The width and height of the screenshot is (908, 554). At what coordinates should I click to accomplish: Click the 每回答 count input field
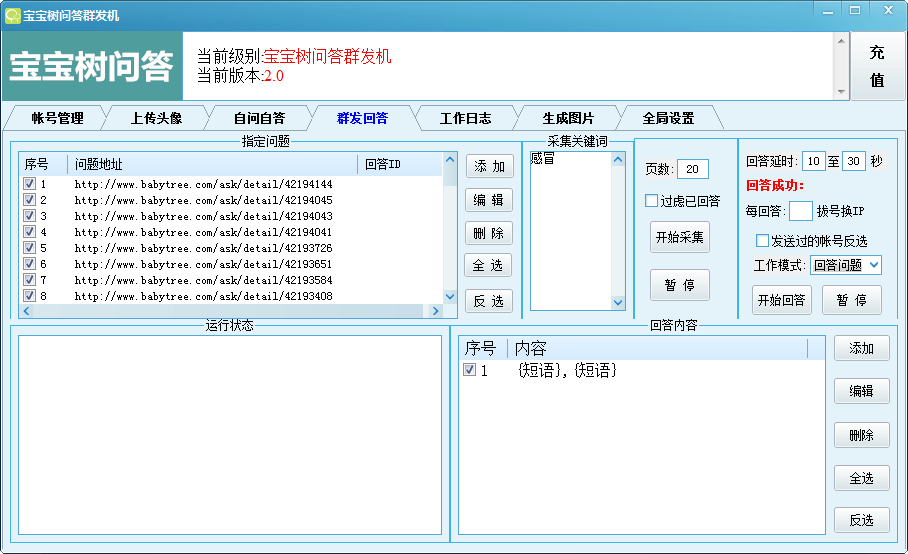click(x=801, y=211)
